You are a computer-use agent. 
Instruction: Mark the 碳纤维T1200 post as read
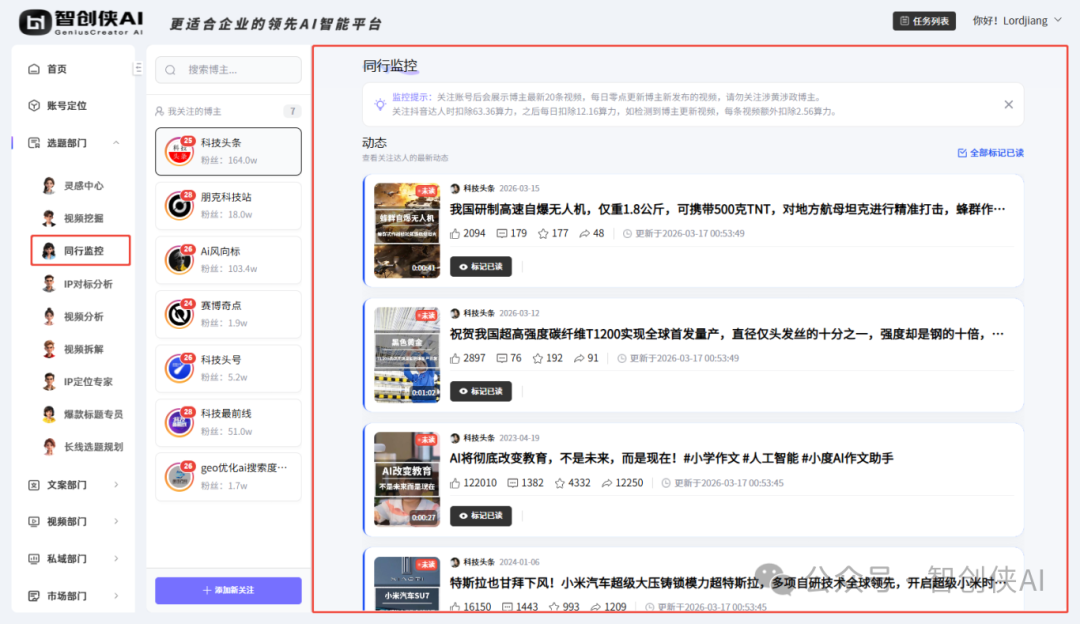481,391
